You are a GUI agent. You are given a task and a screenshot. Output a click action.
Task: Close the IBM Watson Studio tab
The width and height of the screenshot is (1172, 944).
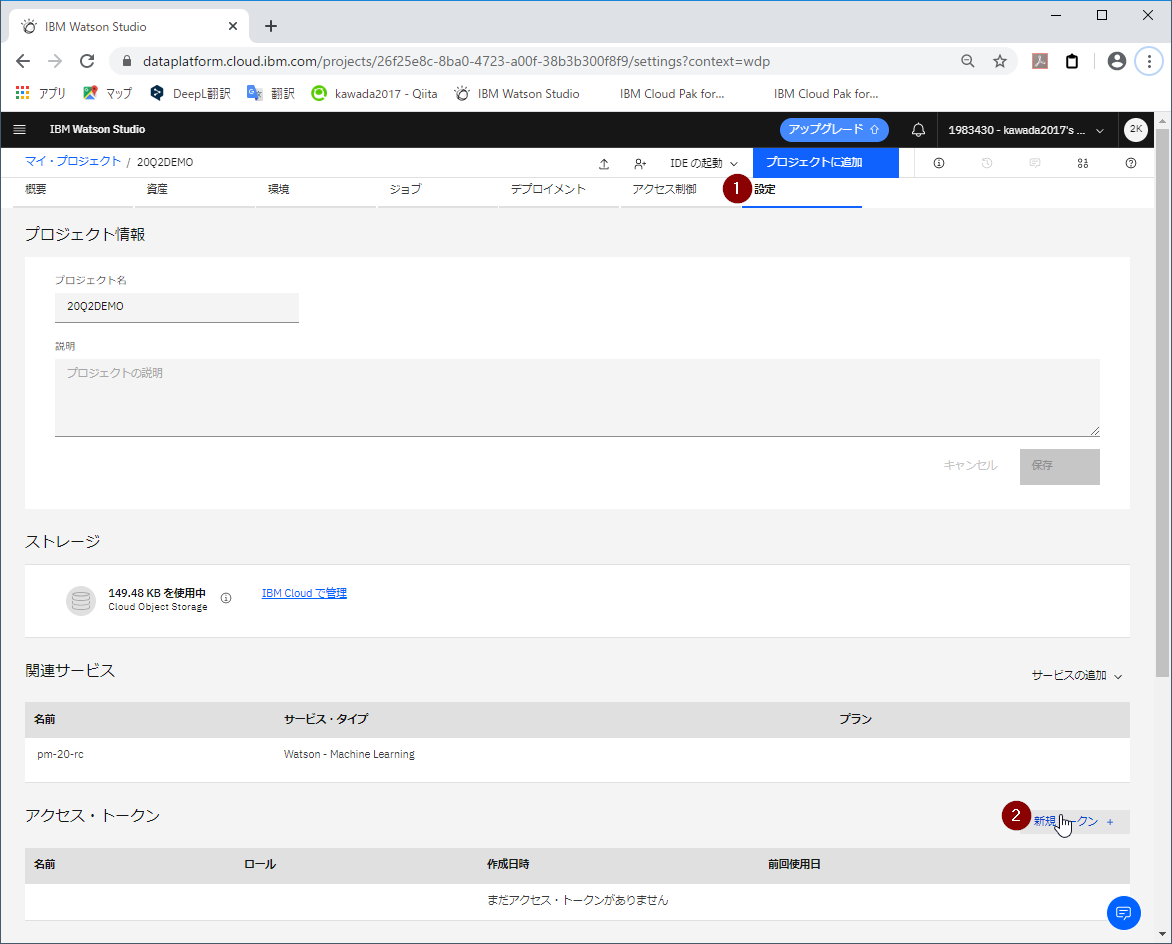232,26
